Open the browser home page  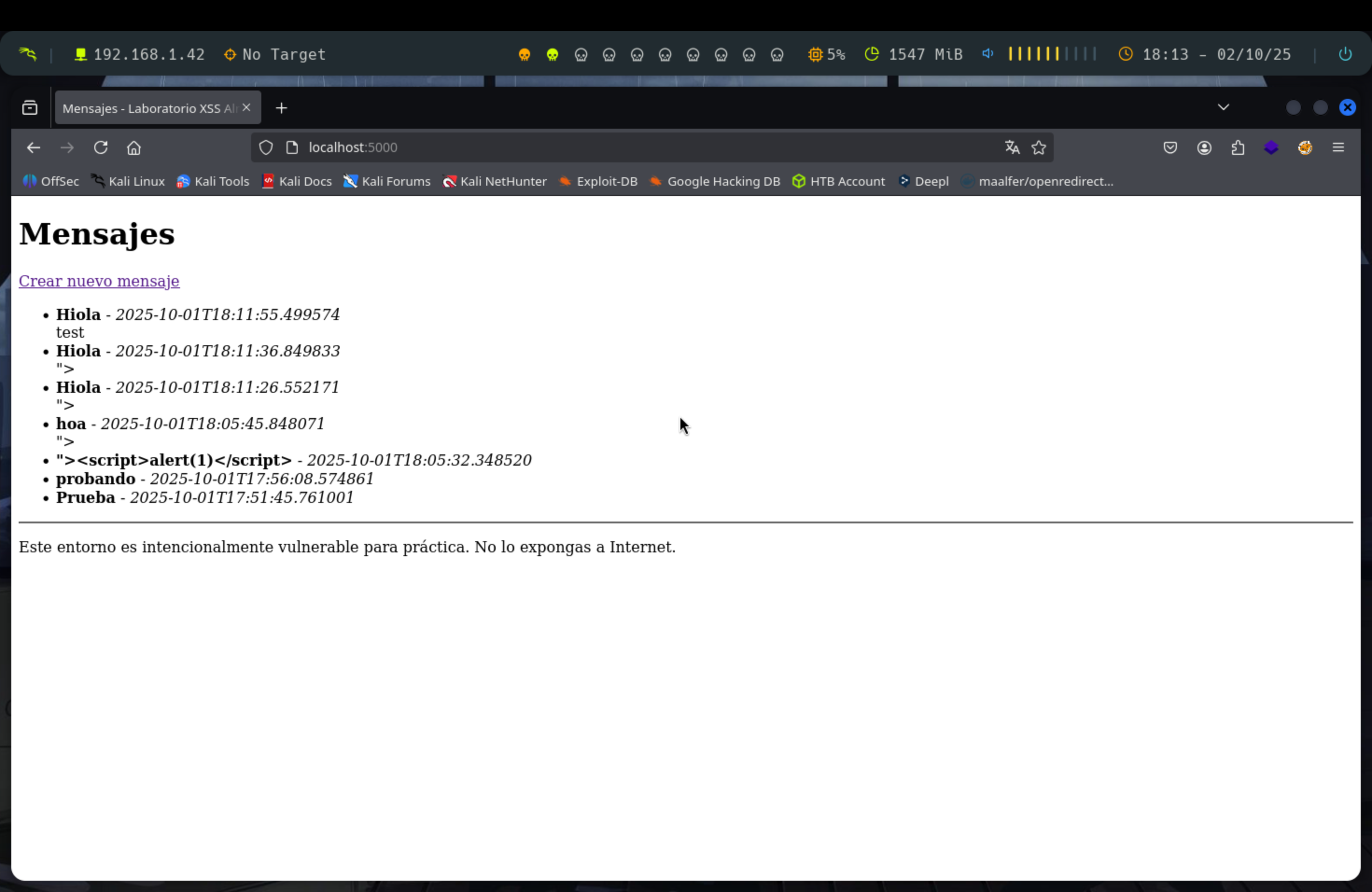[x=134, y=147]
